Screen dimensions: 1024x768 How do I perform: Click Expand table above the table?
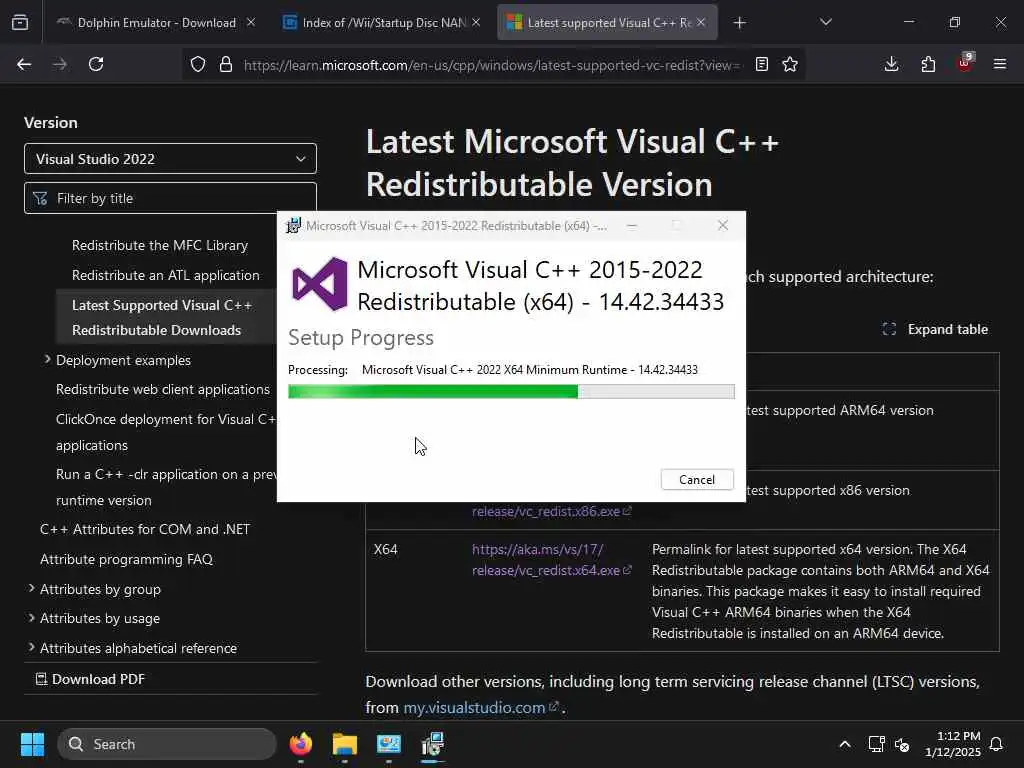(x=935, y=329)
